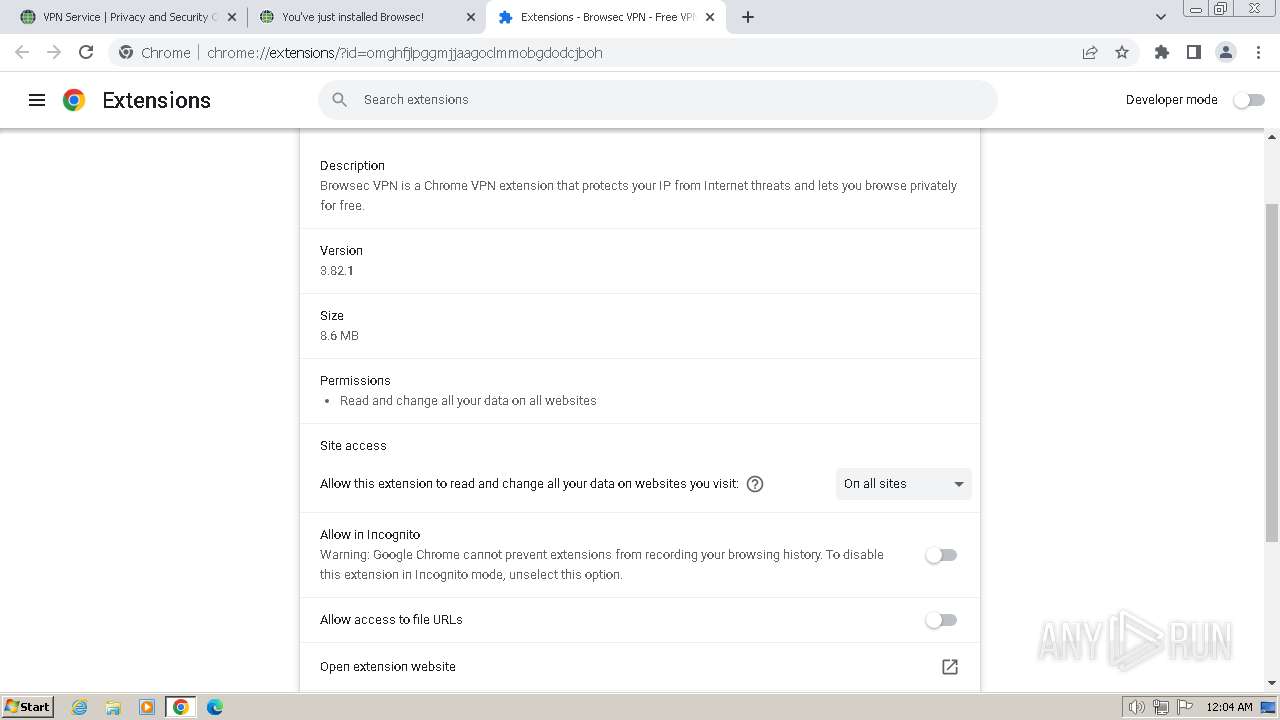Bookmark this tab with the star icon
The width and height of the screenshot is (1280, 720).
[x=1122, y=53]
